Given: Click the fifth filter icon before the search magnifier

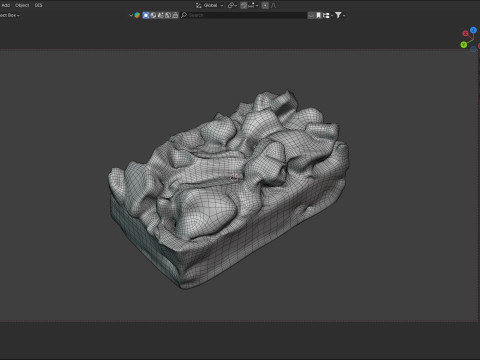Looking at the screenshot, I should pos(175,15).
